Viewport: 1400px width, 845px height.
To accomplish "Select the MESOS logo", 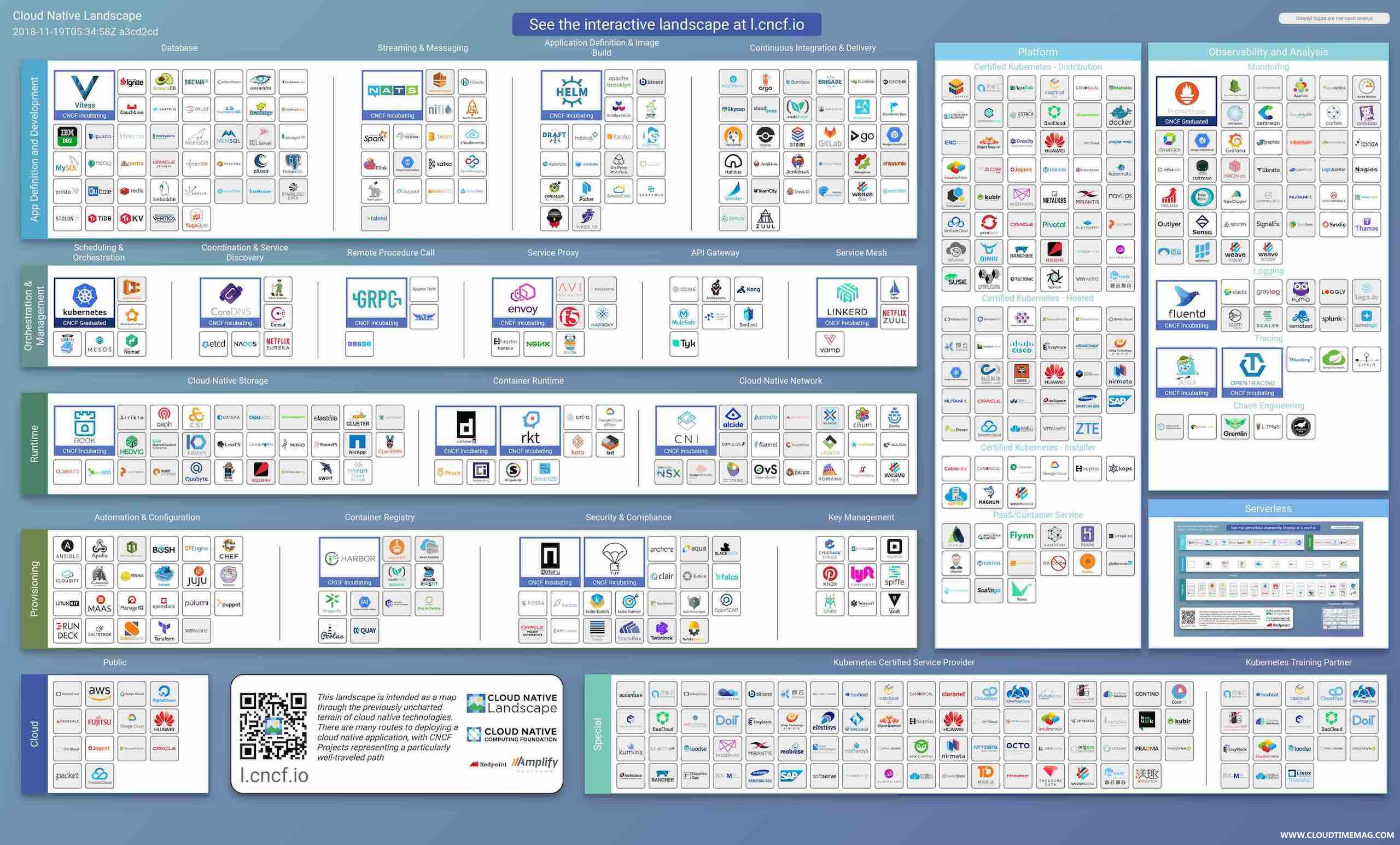I will click(x=100, y=344).
